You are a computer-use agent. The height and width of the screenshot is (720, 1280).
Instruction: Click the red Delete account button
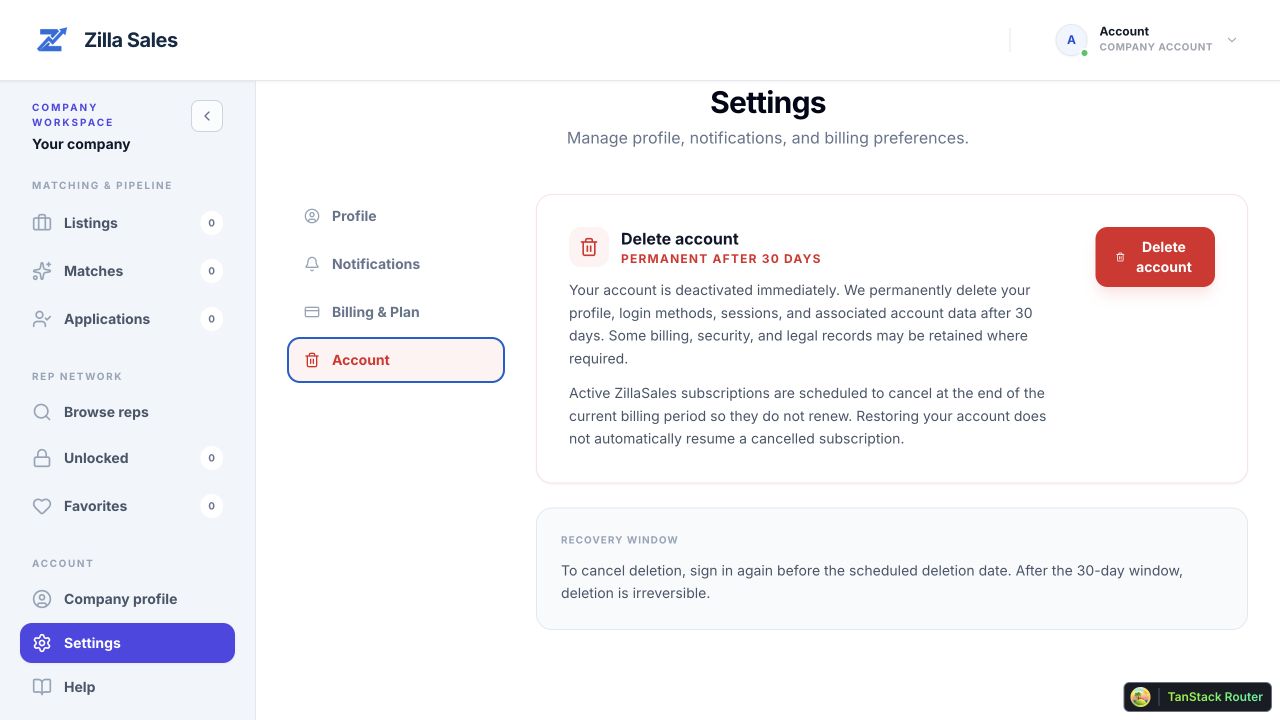point(1155,257)
